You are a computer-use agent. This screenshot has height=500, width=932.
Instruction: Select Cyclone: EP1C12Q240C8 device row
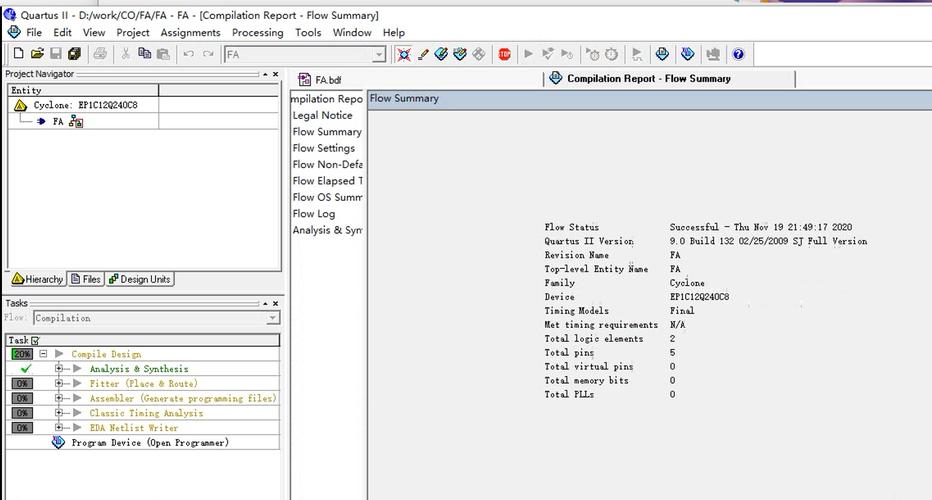click(85, 105)
